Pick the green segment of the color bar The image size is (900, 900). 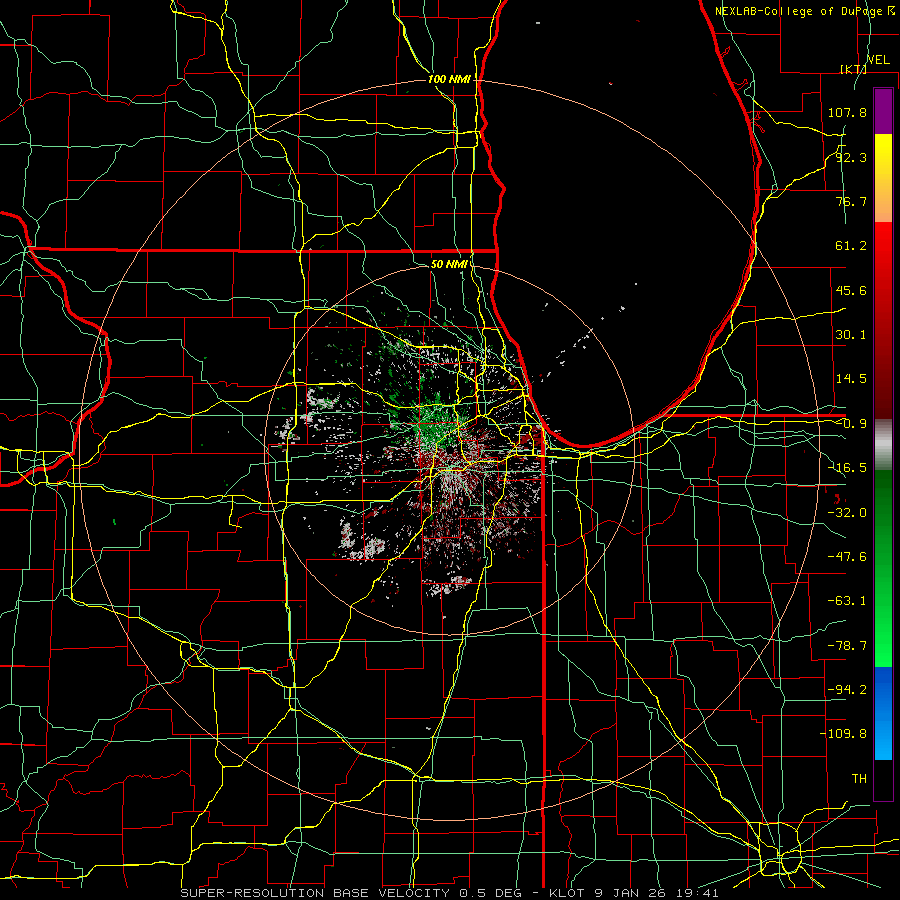tap(883, 568)
